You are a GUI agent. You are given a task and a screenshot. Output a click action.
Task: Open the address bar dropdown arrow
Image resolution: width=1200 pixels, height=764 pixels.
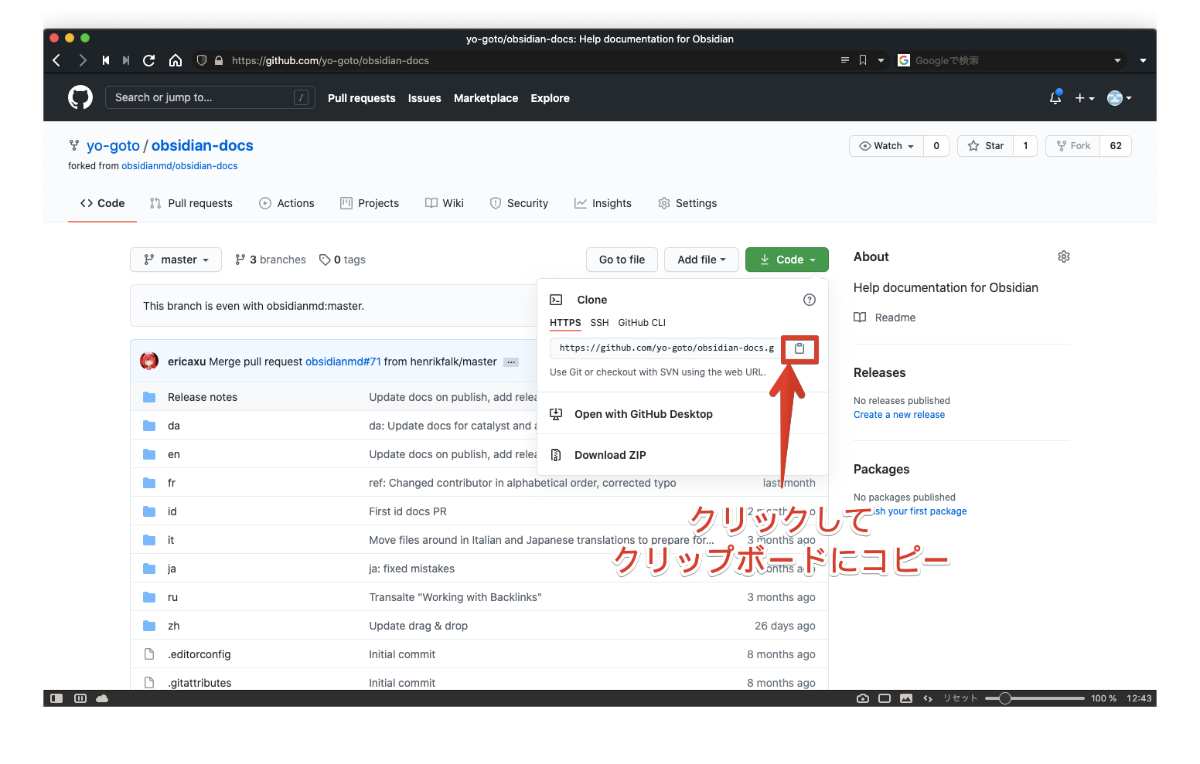click(x=881, y=60)
